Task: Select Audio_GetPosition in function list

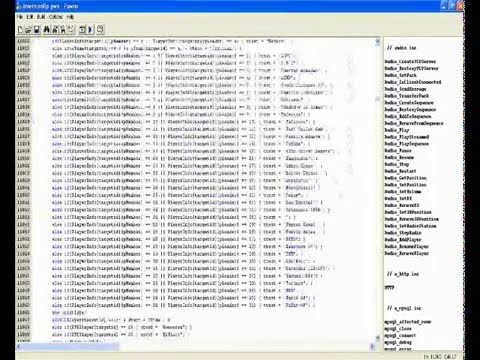Action: [x=406, y=178]
